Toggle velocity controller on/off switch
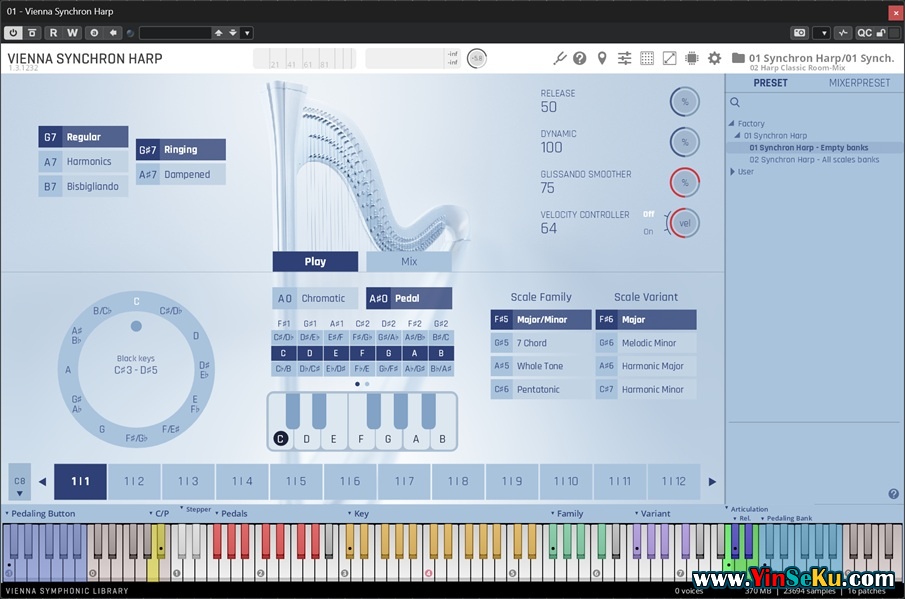This screenshot has height=599, width=905. pos(649,222)
